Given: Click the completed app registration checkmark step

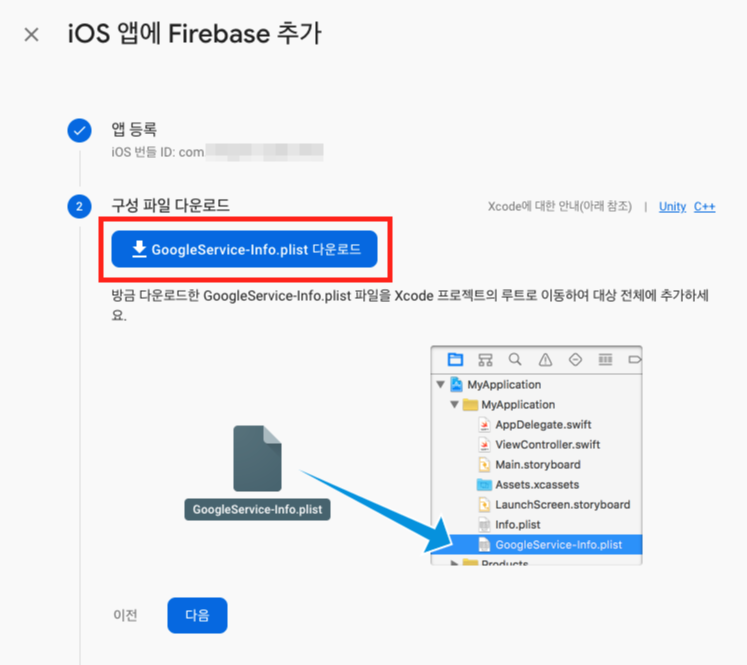Looking at the screenshot, I should coord(80,131).
